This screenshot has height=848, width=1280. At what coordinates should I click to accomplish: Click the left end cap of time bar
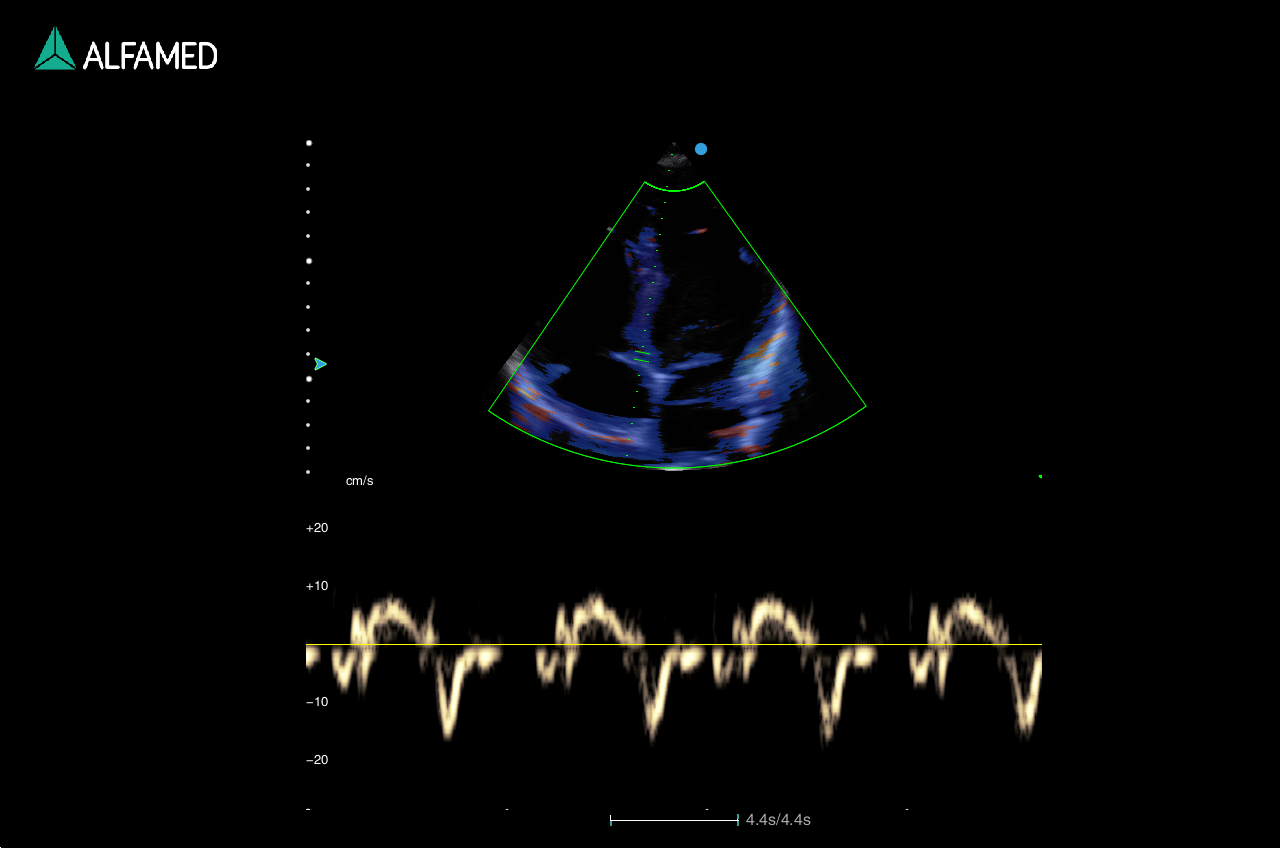611,820
